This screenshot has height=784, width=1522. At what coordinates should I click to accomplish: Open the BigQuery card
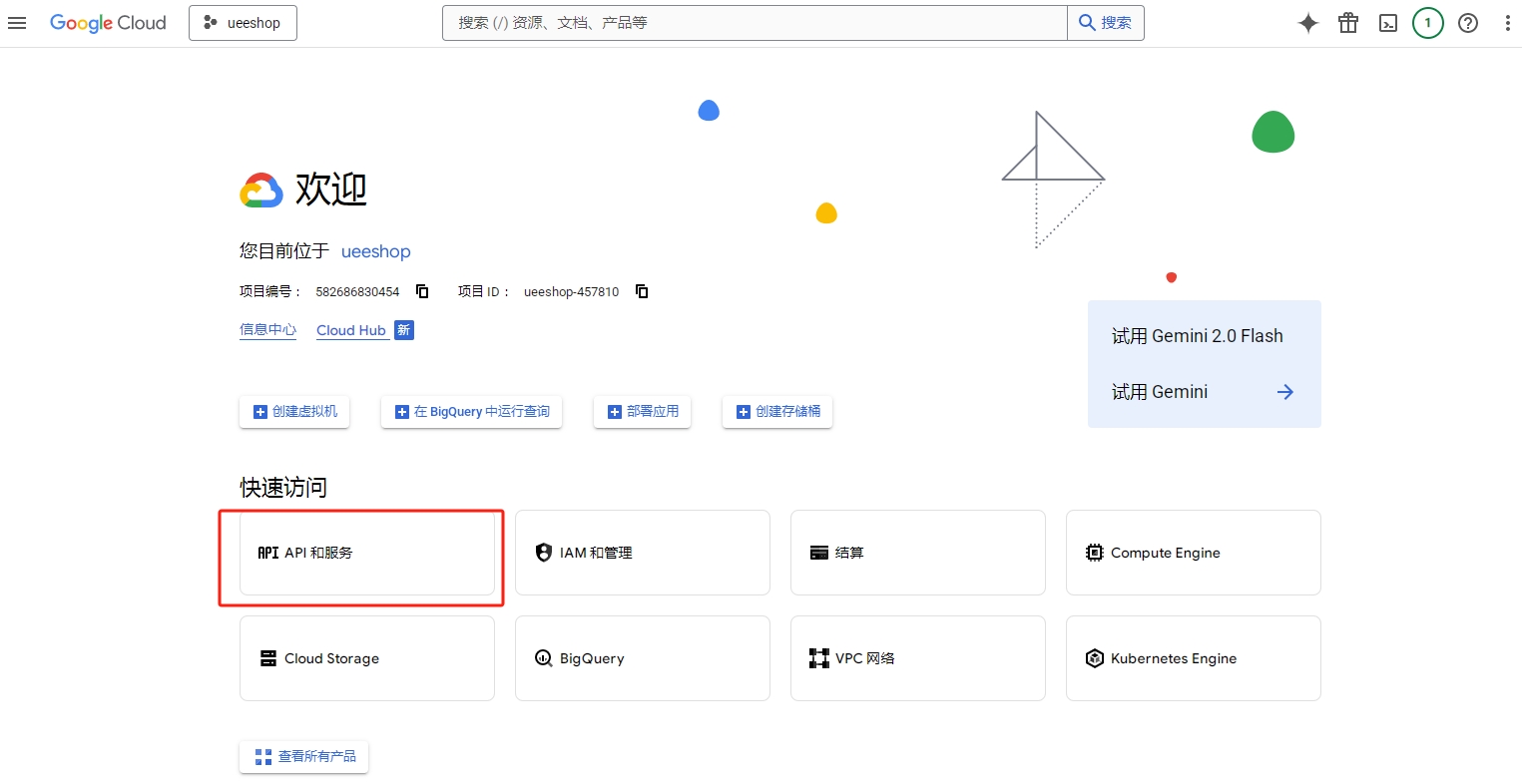tap(643, 658)
